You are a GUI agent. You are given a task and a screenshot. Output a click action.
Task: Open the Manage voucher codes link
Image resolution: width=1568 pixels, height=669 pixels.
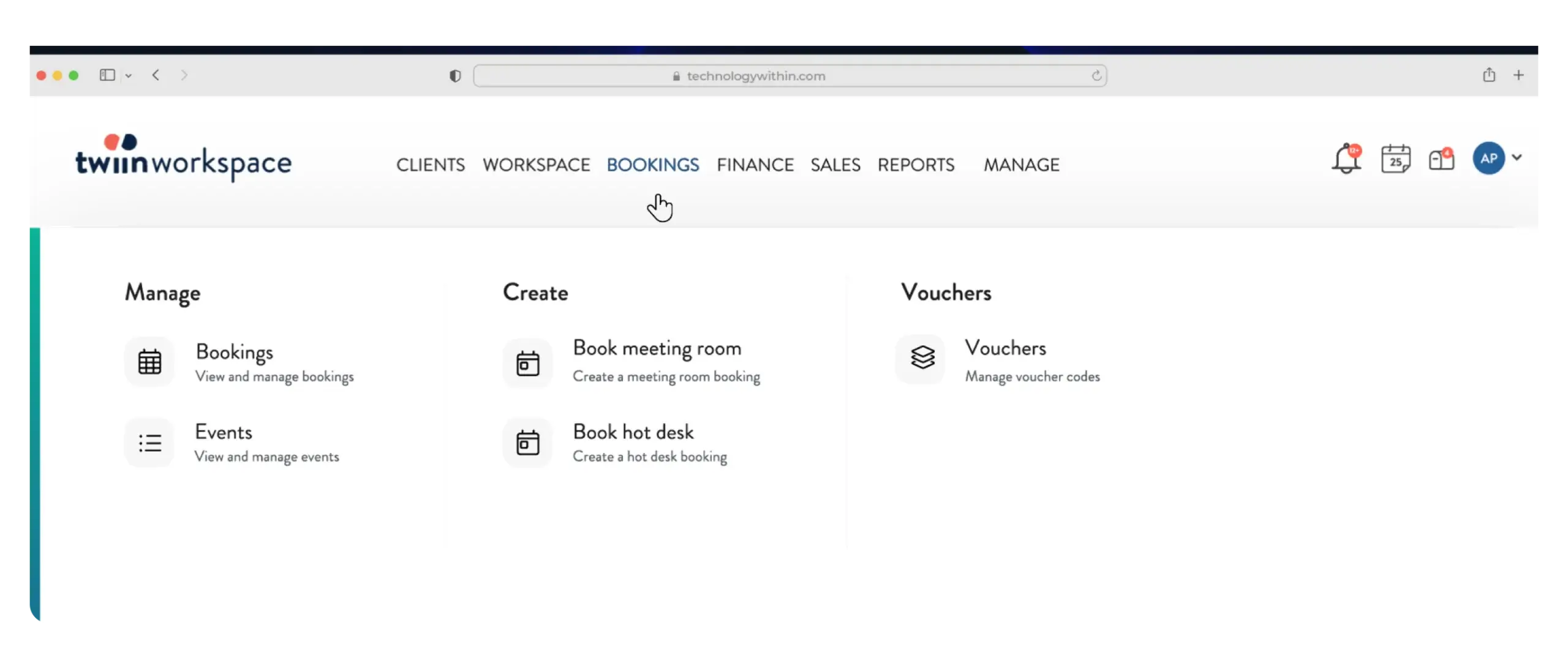(x=1032, y=376)
